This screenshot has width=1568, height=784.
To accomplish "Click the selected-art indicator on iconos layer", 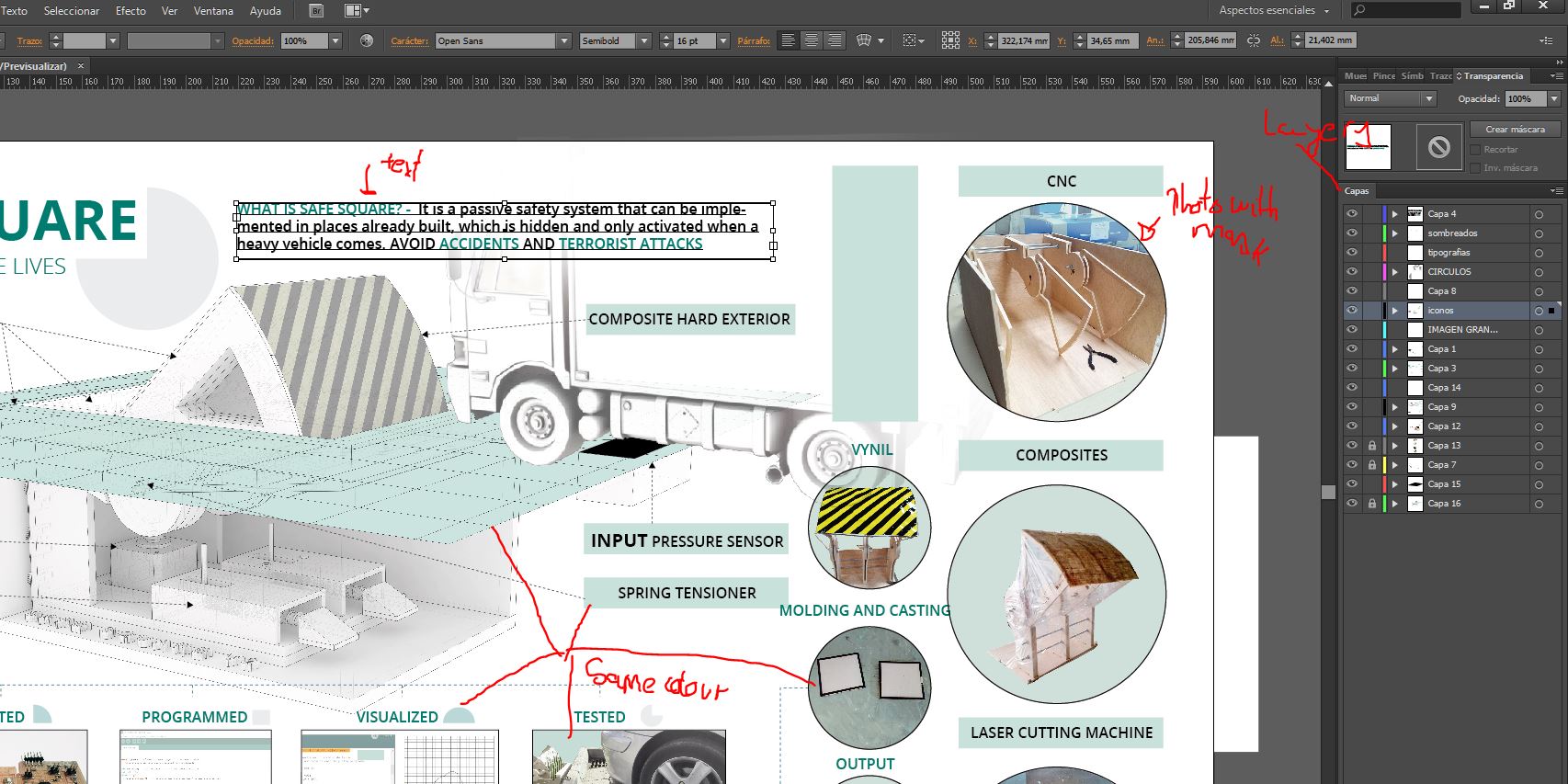I will tap(1552, 311).
